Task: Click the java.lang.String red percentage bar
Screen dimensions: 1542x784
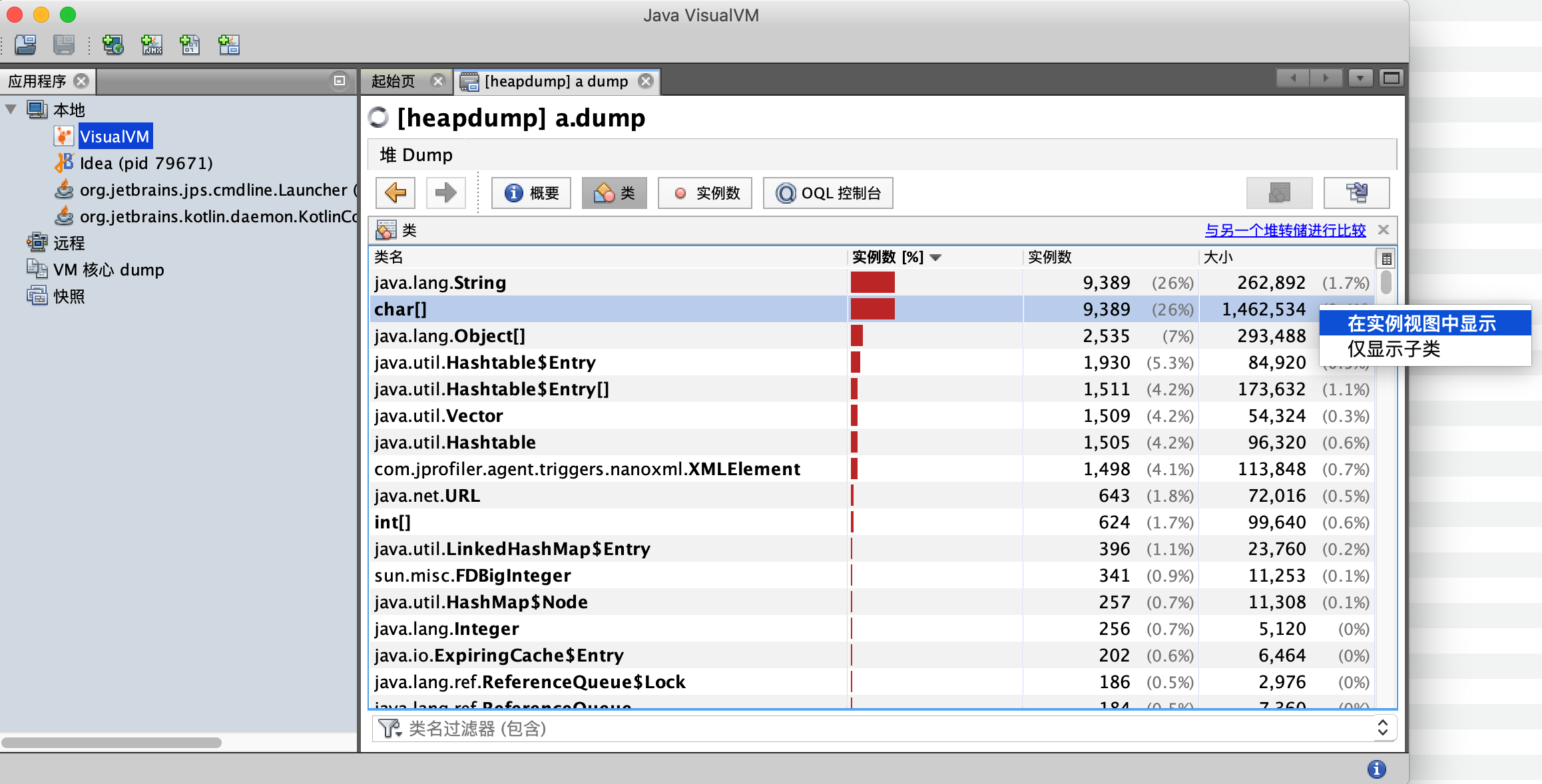Action: pyautogui.click(x=872, y=283)
